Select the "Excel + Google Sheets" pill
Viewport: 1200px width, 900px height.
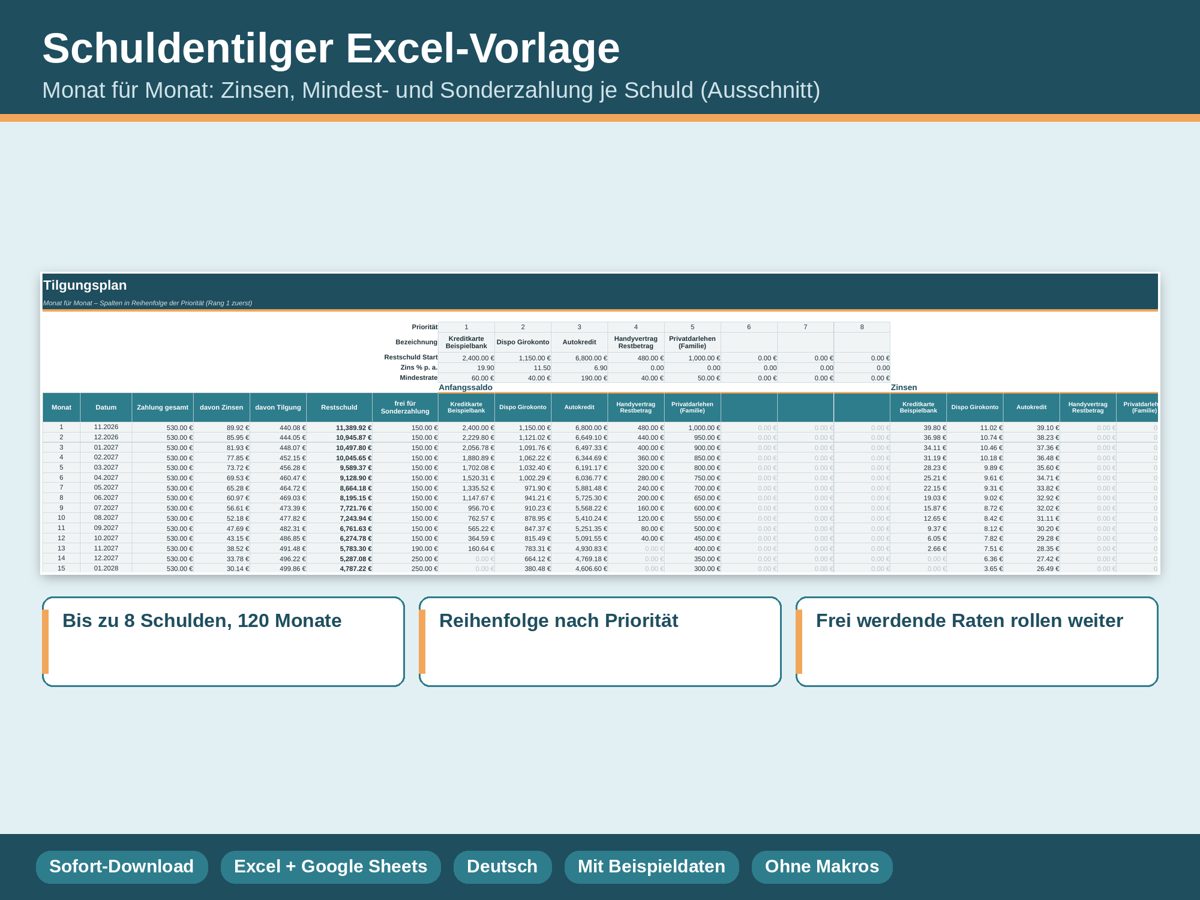pyautogui.click(x=331, y=867)
